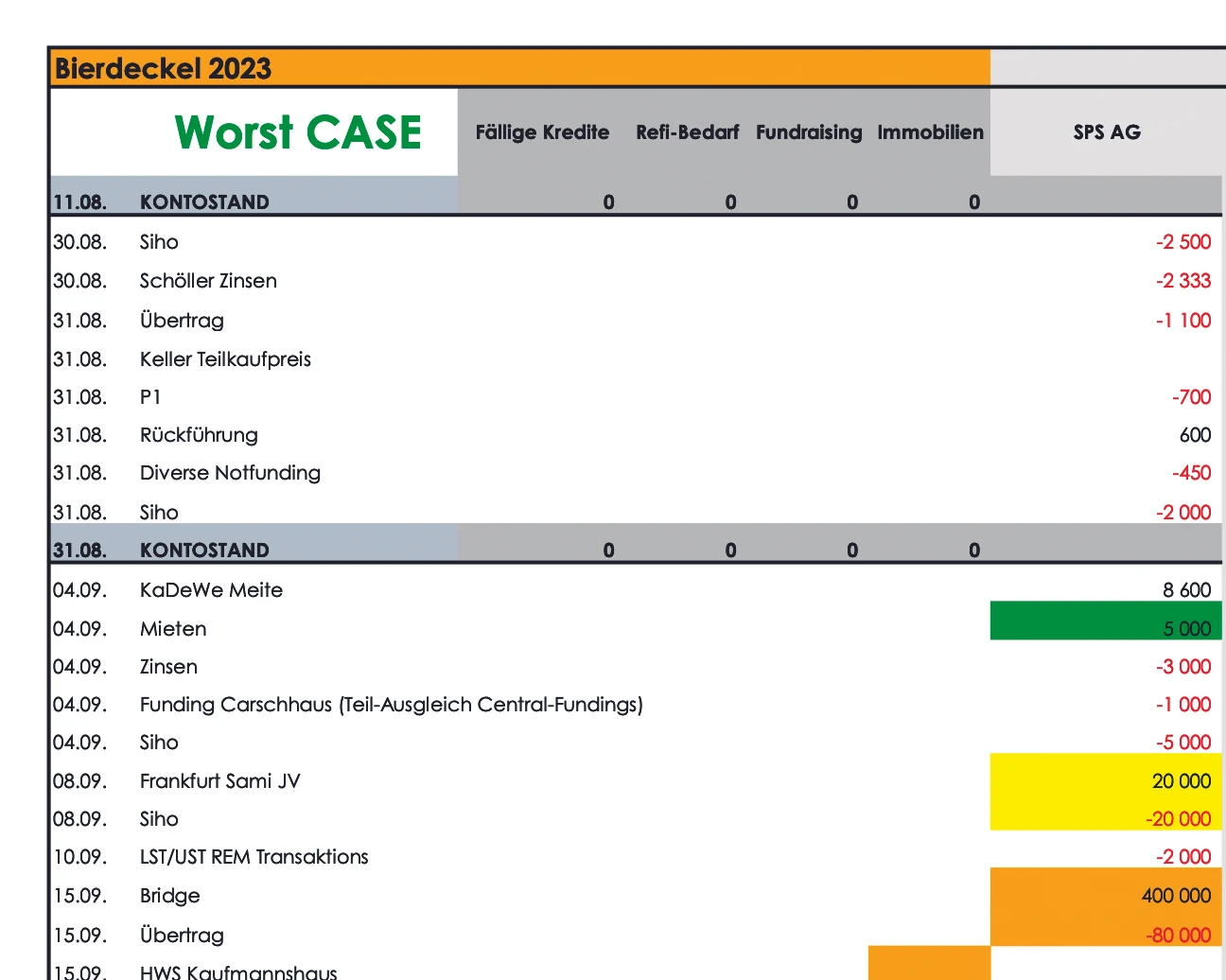This screenshot has width=1226, height=980.
Task: Select the "HWS Kaufmannshaus" row label
Action: pos(238,971)
